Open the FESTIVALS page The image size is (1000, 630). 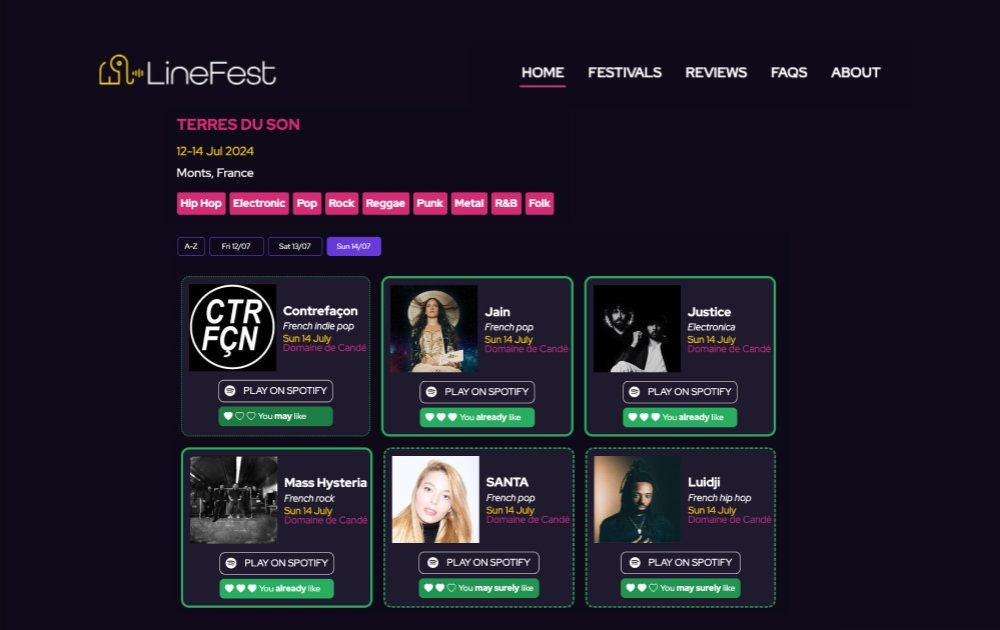625,72
